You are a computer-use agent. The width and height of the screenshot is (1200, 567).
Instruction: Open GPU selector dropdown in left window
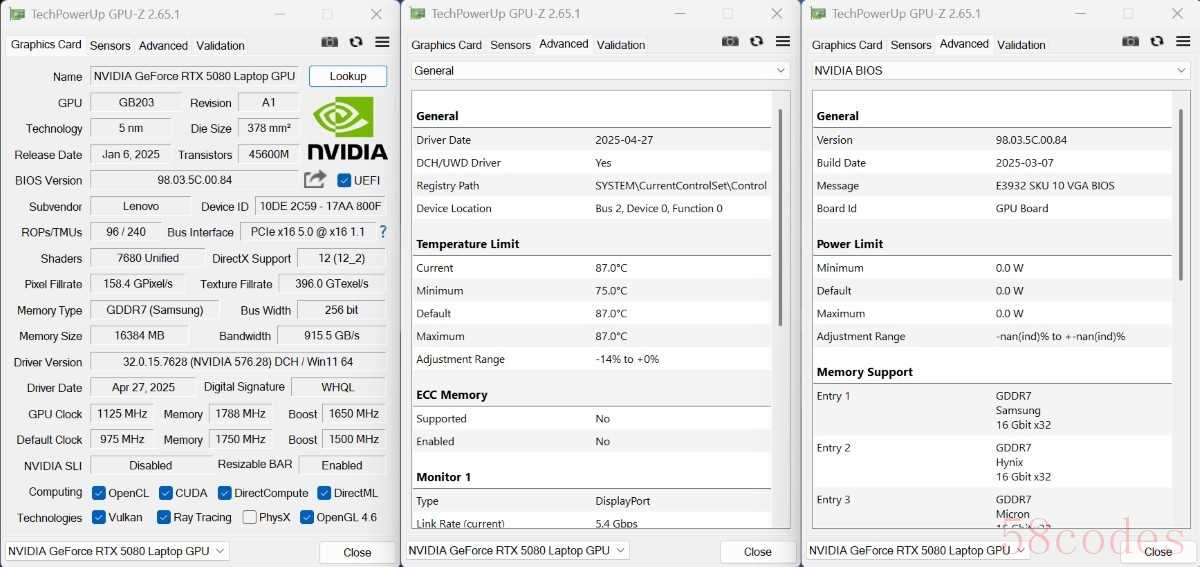point(117,551)
